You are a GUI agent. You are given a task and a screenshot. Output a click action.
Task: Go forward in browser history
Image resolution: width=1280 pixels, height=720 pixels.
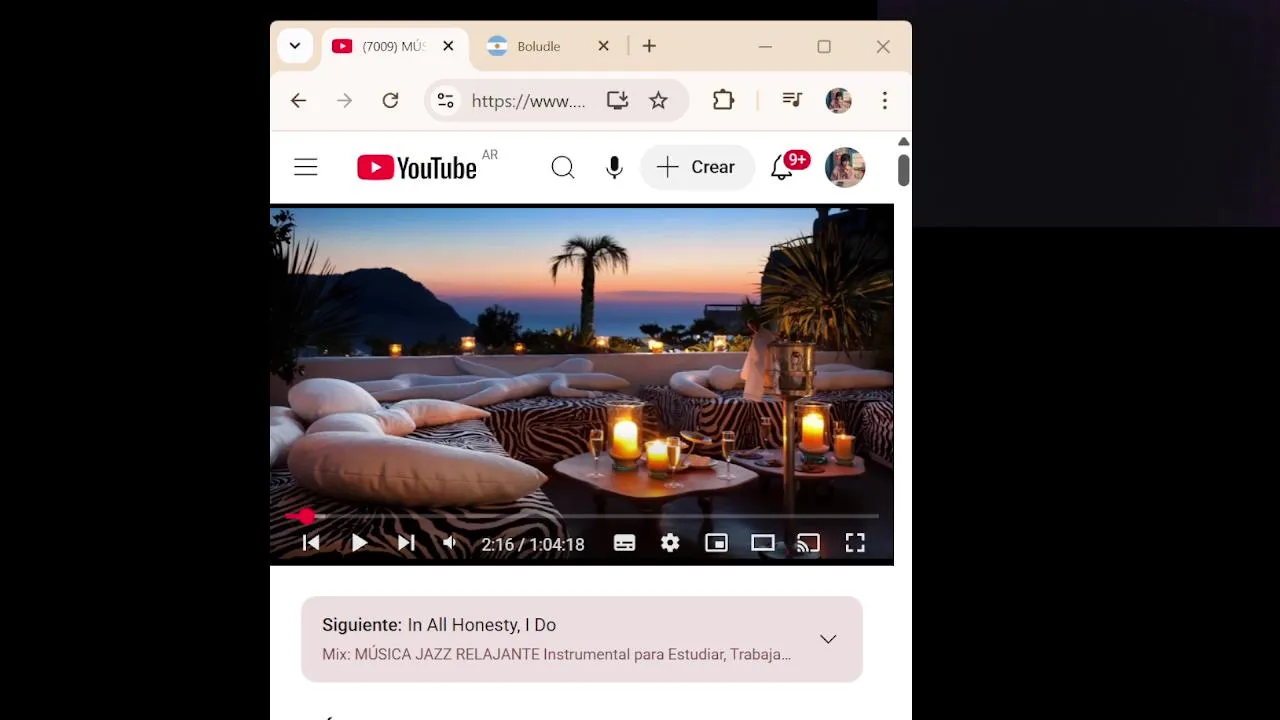pyautogui.click(x=344, y=101)
